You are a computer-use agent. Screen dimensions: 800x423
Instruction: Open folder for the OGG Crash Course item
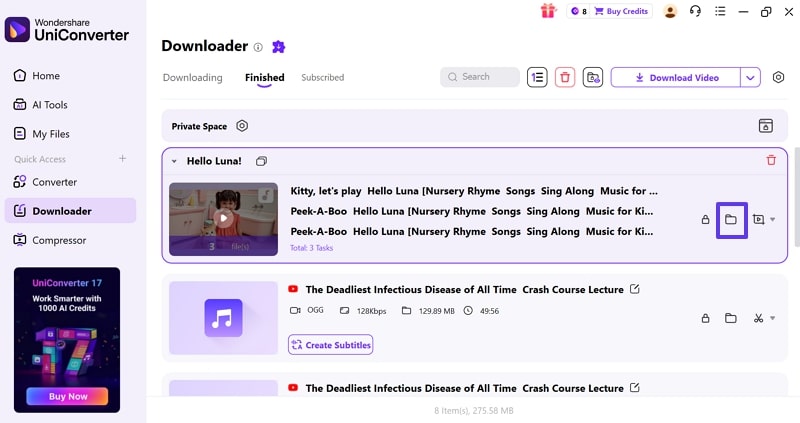click(731, 318)
